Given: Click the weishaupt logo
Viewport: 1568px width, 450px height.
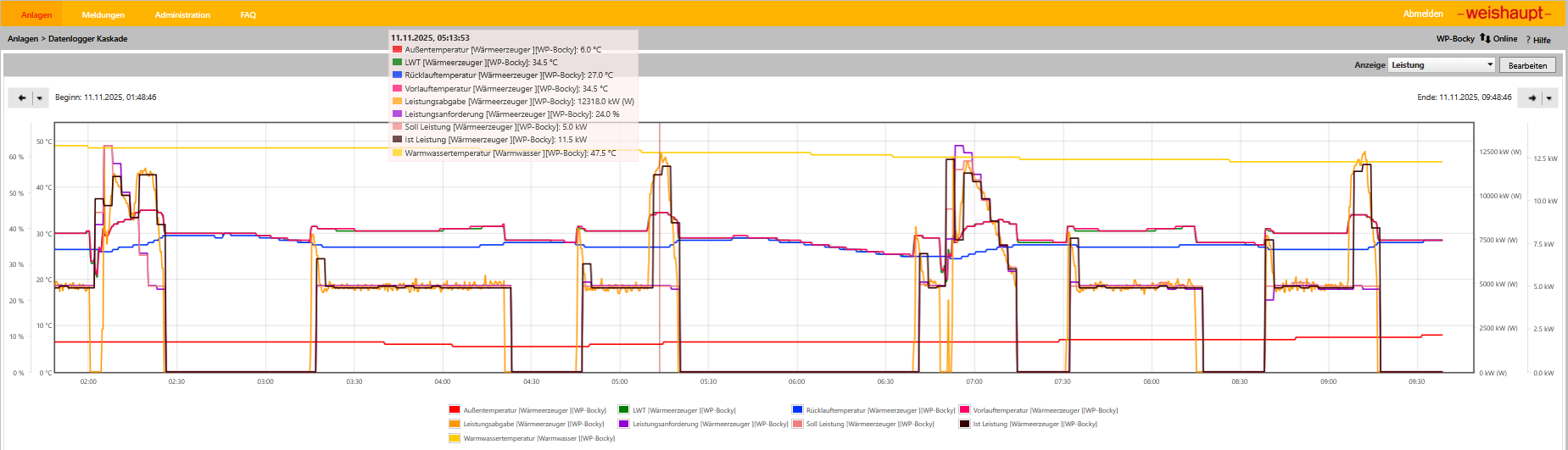Looking at the screenshot, I should click(x=1504, y=14).
